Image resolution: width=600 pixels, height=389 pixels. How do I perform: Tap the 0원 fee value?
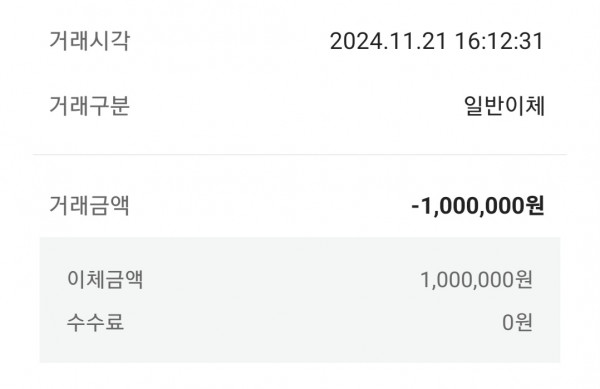pos(517,322)
